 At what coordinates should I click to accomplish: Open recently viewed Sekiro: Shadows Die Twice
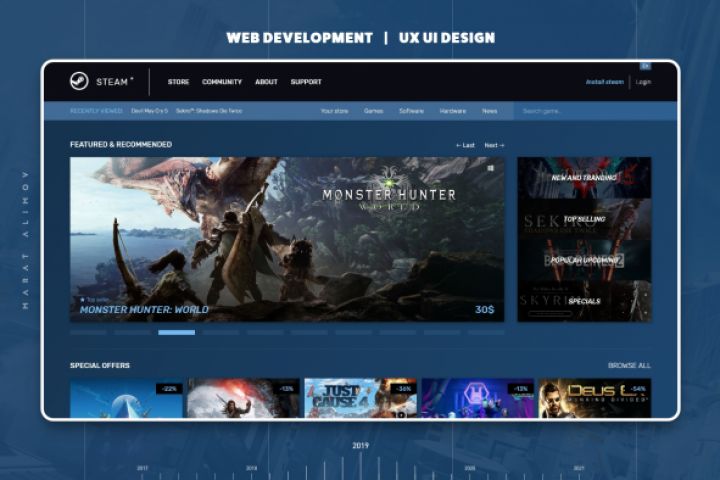[209, 111]
